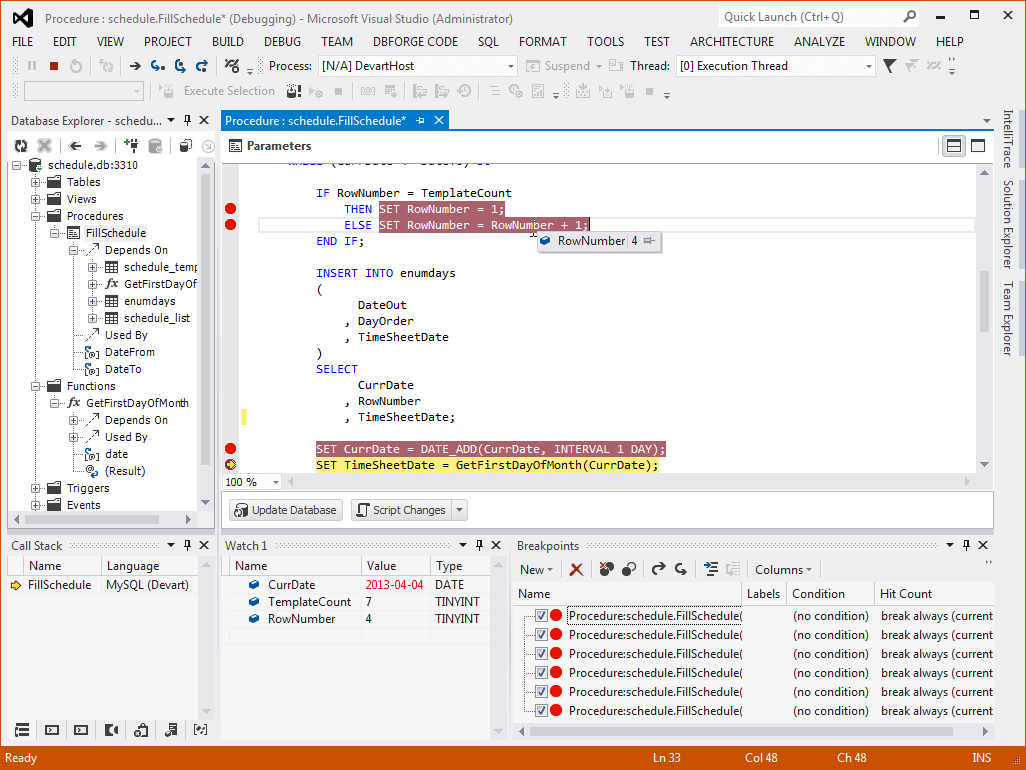Uncheck the fourth breakpoint checkbox
Image resolution: width=1026 pixels, height=770 pixels.
tap(541, 673)
